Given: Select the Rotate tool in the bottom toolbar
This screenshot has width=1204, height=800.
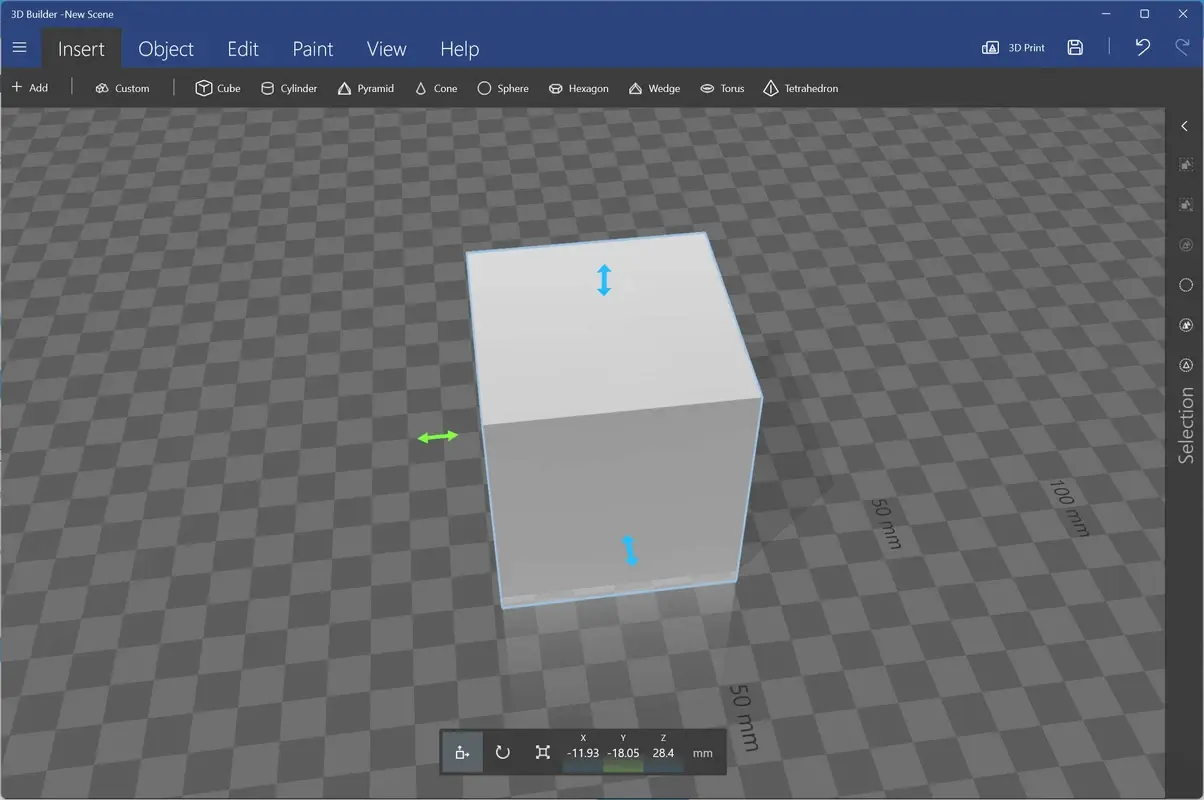Looking at the screenshot, I should (x=502, y=752).
